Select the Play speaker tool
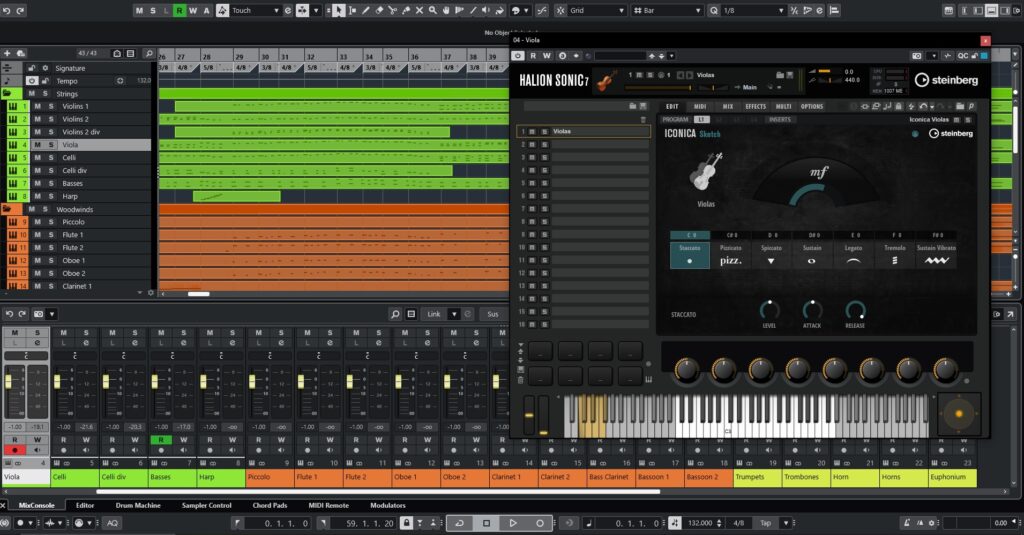1024x535 pixels. 486,10
